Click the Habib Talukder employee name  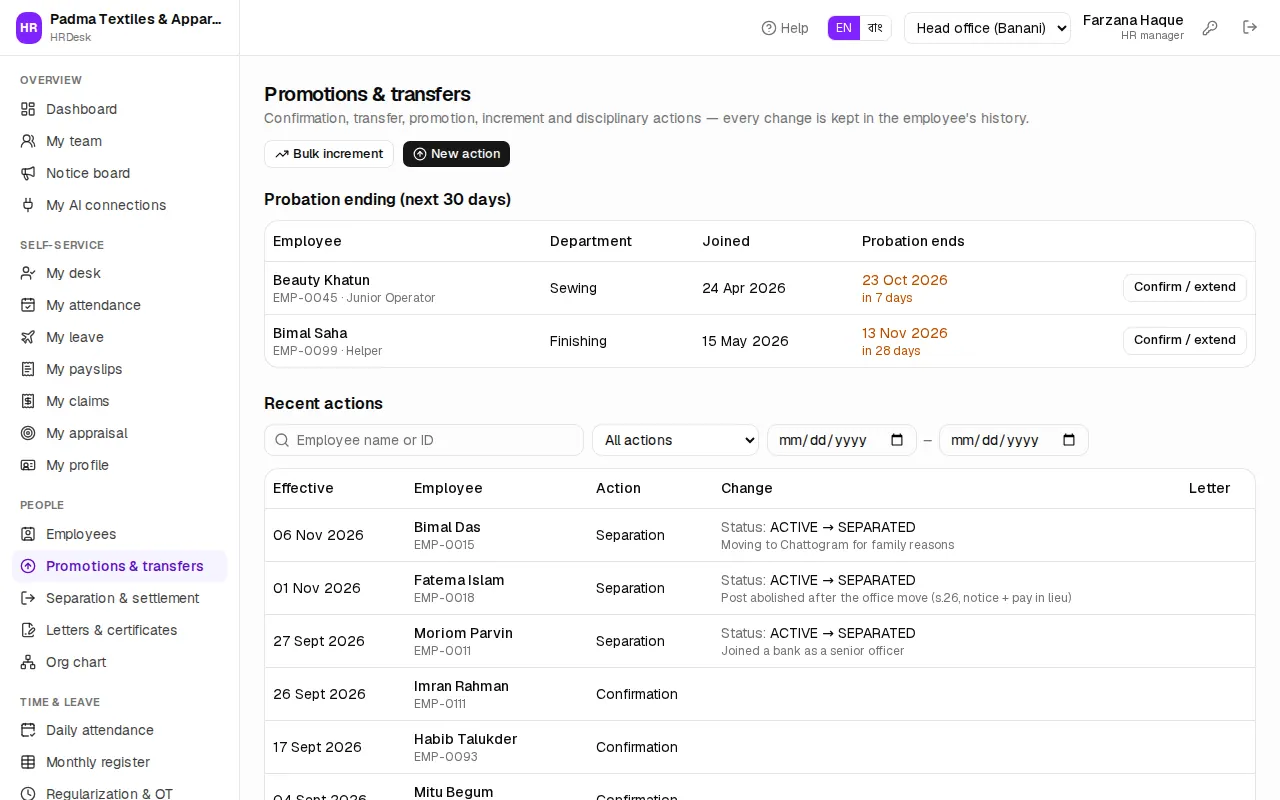click(x=466, y=739)
